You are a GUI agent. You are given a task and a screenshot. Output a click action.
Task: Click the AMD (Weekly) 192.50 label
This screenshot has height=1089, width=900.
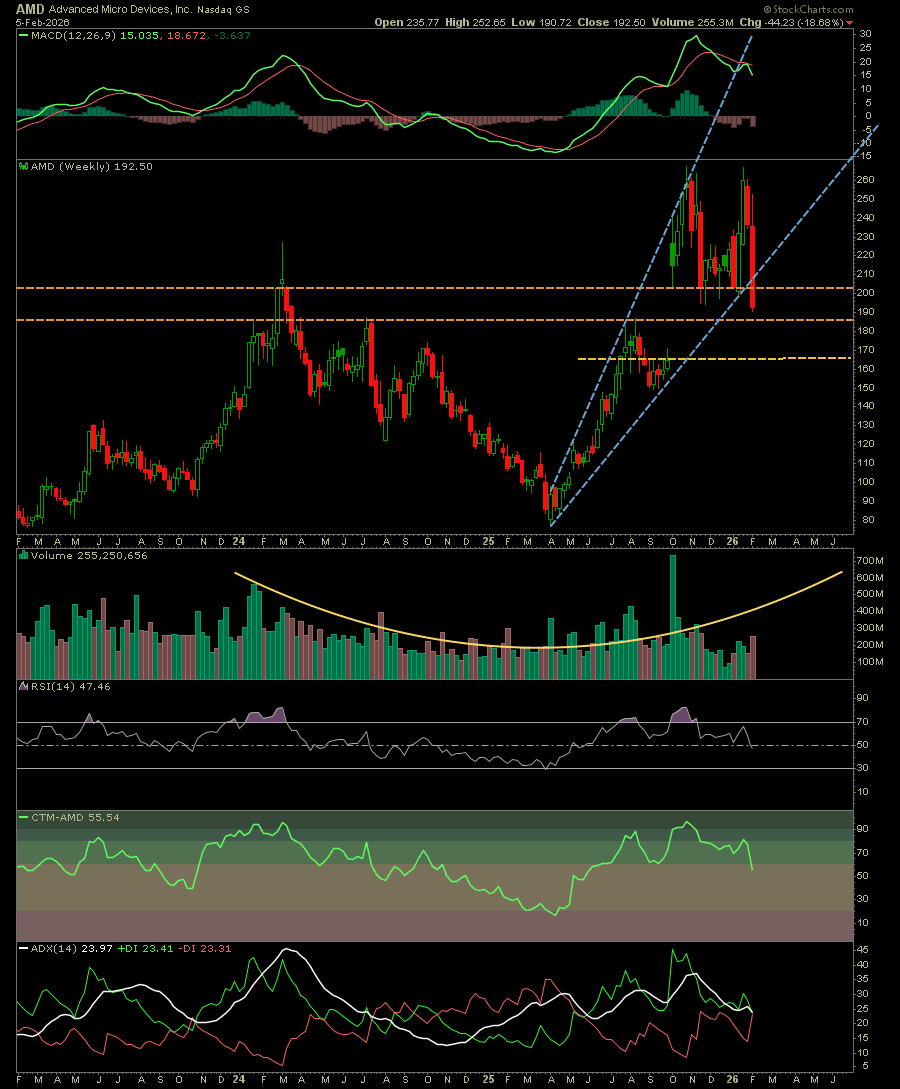point(92,166)
